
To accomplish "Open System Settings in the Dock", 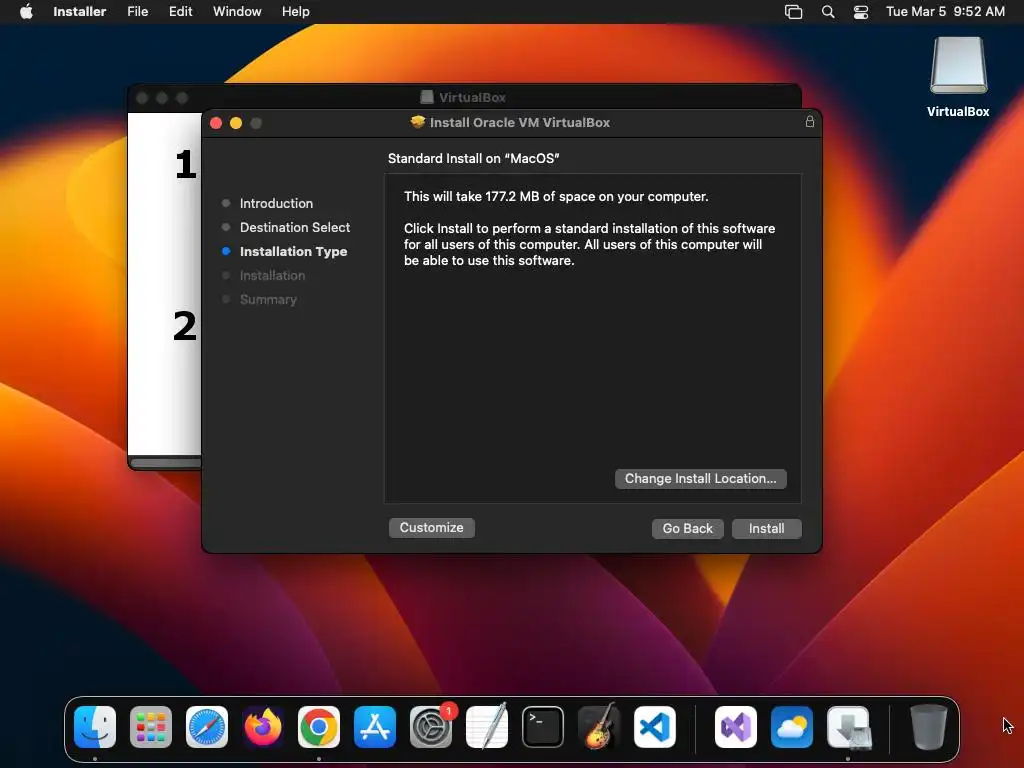I will pyautogui.click(x=431, y=727).
